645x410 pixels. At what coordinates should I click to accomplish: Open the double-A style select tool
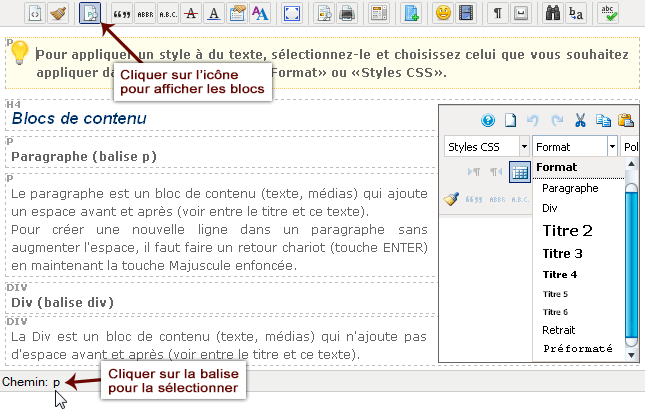[x=260, y=14]
